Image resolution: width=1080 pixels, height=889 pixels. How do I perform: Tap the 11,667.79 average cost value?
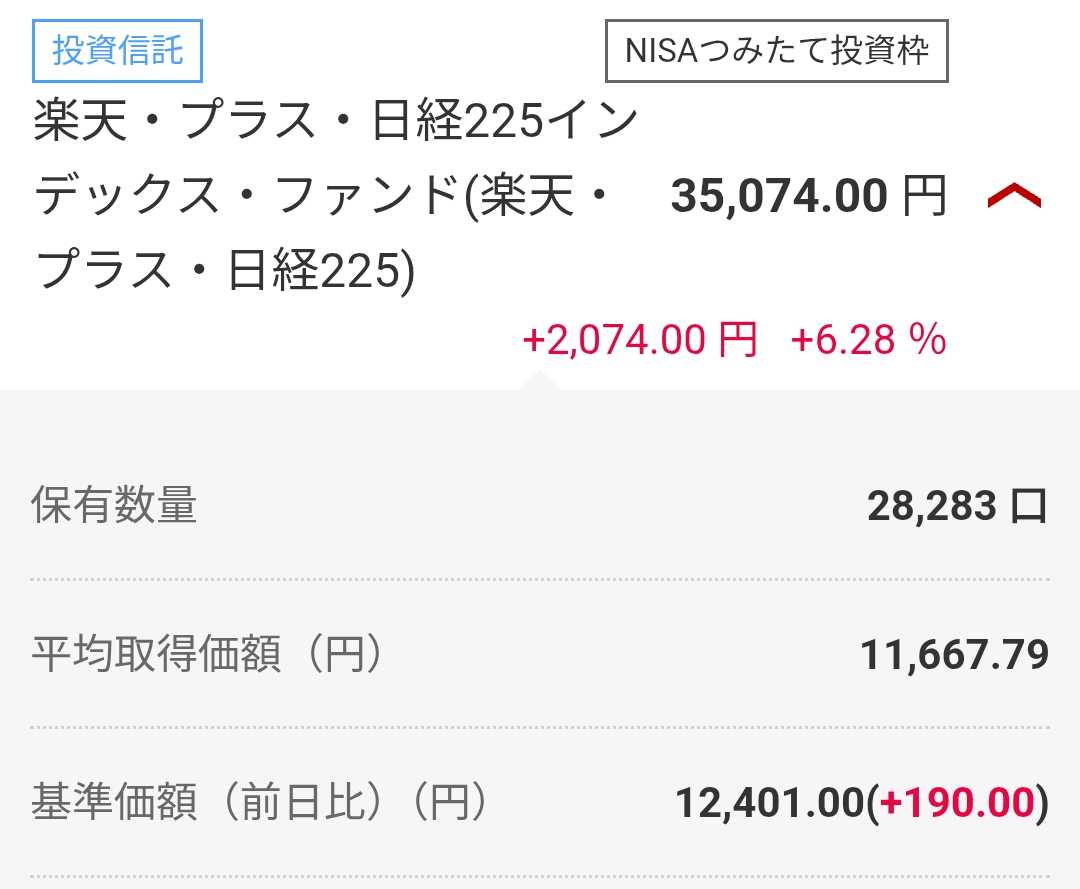coord(955,654)
